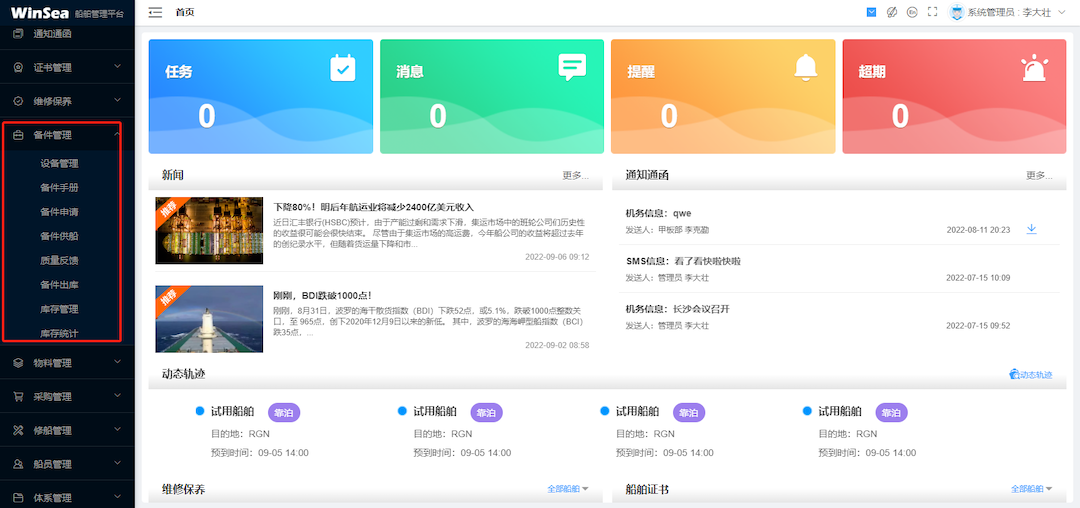The height and width of the screenshot is (508, 1080).
Task: Expand 修船管理 menu chevron
Action: point(117,430)
